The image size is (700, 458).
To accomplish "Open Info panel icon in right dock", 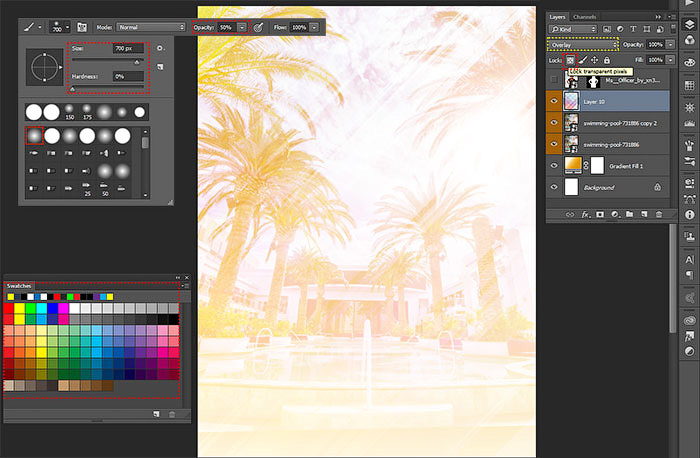I will point(689,215).
